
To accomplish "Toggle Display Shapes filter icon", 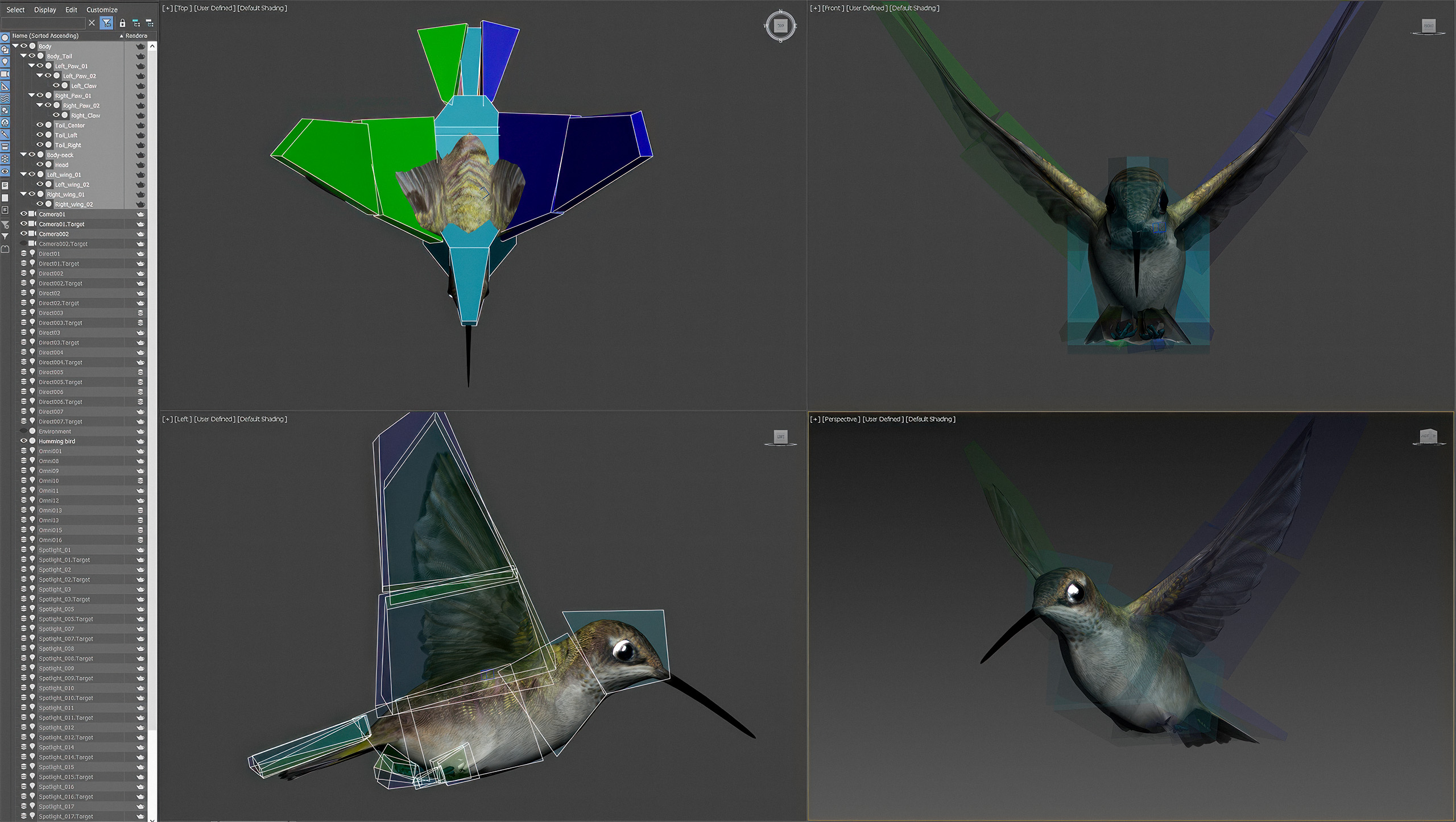I will pos(5,50).
